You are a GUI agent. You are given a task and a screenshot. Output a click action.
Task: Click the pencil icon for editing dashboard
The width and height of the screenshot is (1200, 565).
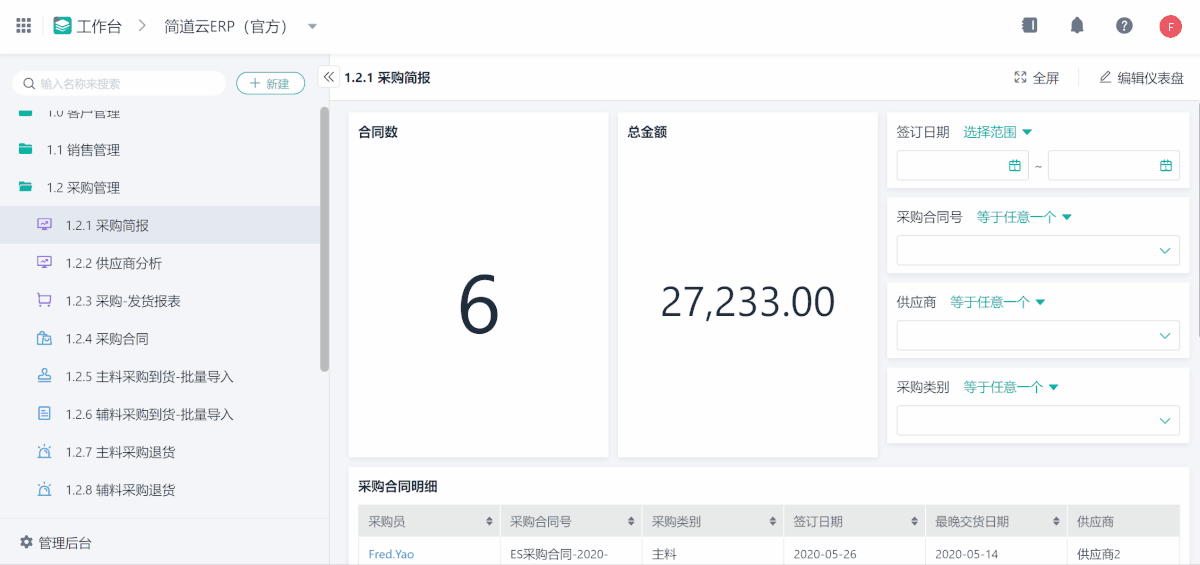(x=1105, y=77)
